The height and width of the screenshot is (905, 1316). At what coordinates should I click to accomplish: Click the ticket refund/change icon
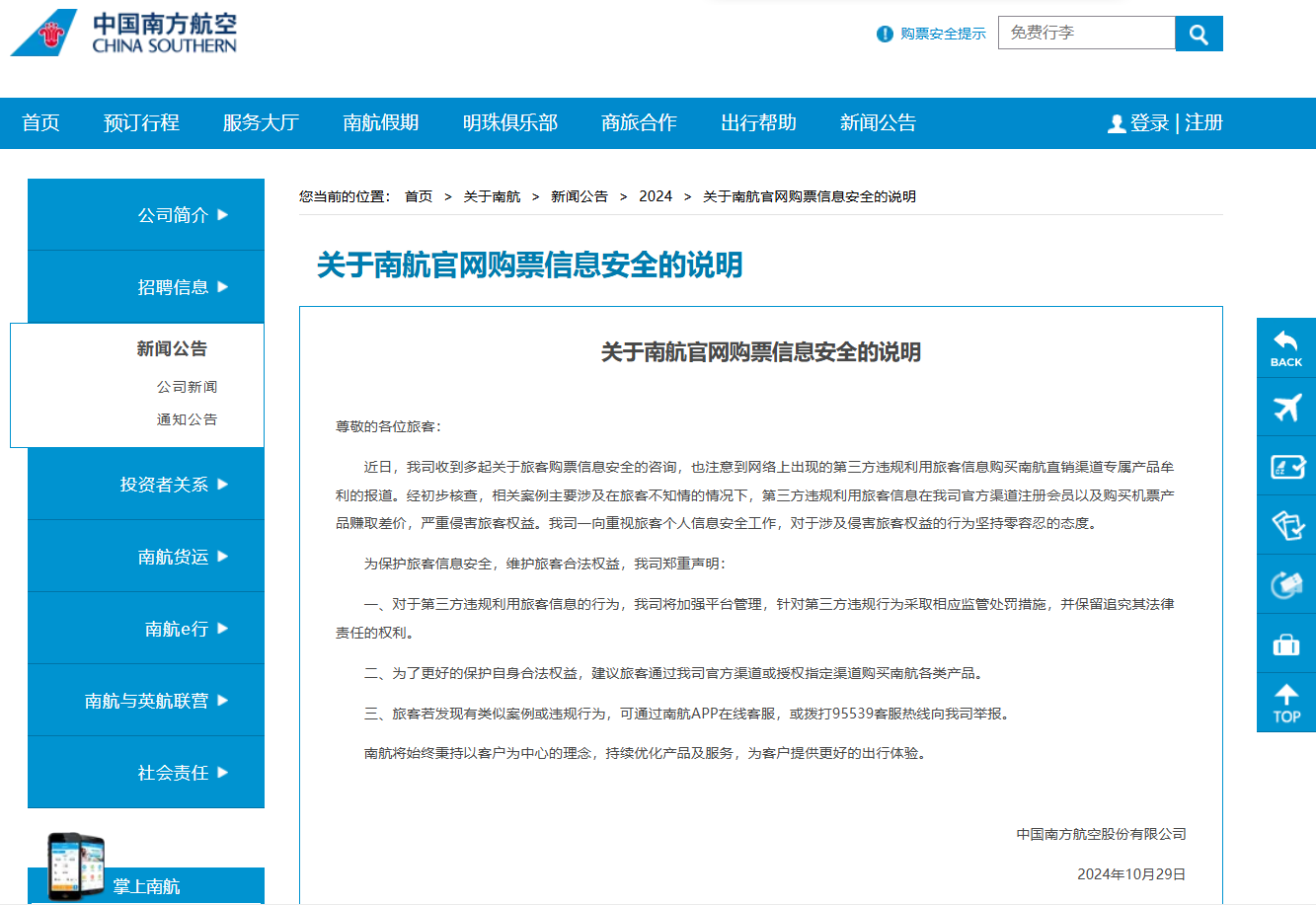pos(1285,584)
